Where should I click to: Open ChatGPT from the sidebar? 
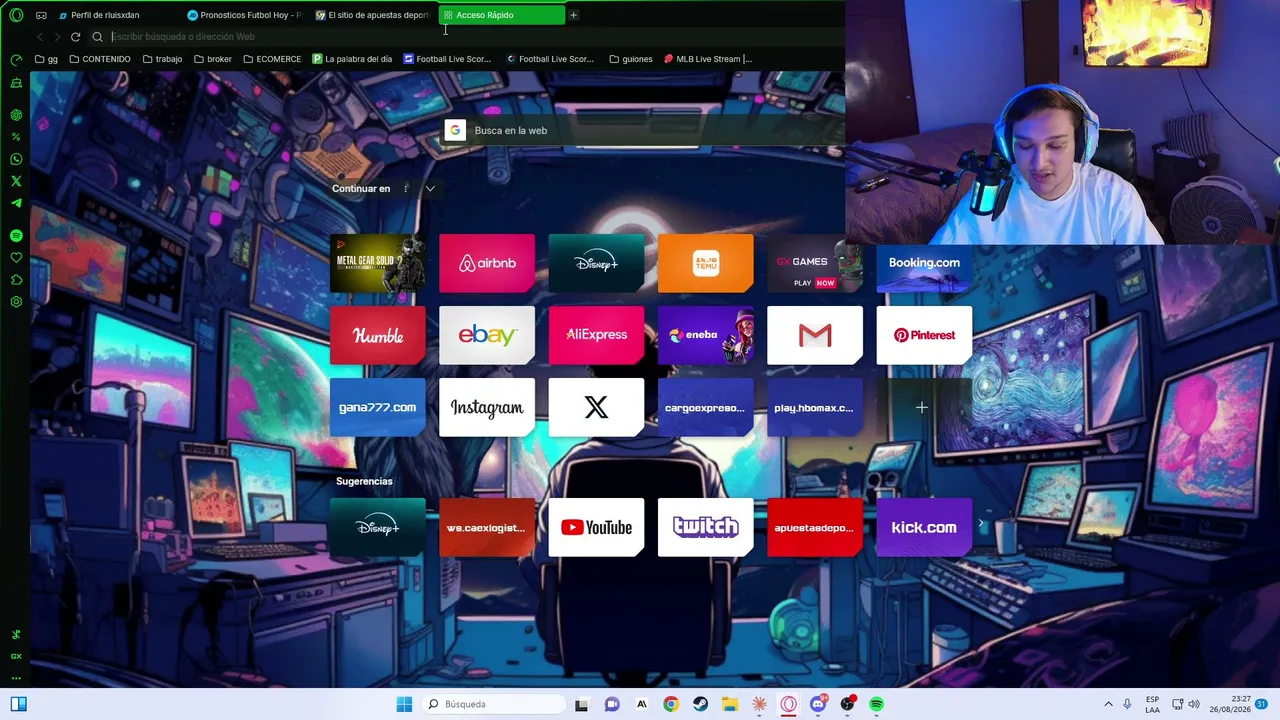pyautogui.click(x=16, y=115)
